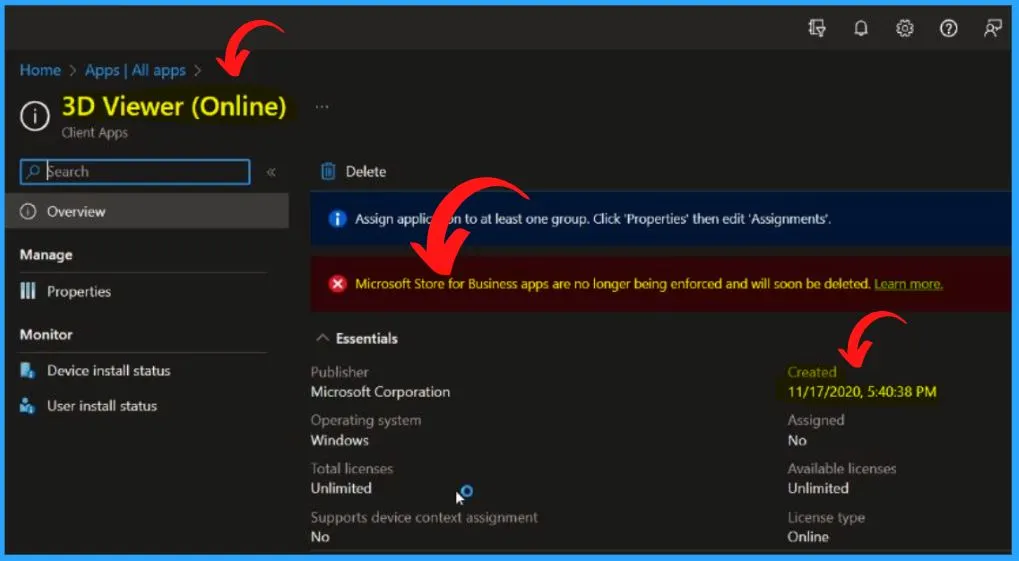The image size is (1019, 561).
Task: Click the 3D Viewer (Online) title
Action: (x=174, y=107)
